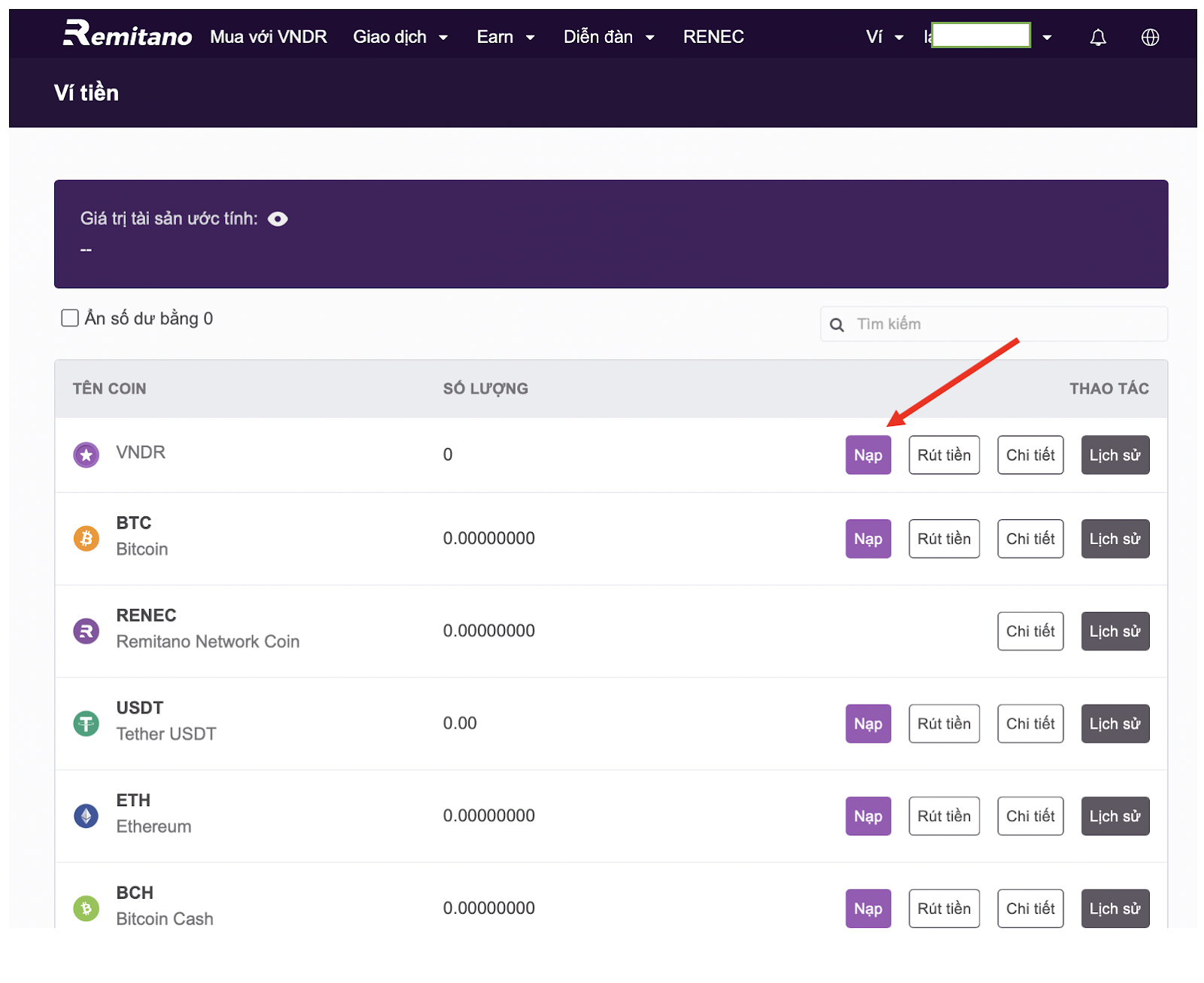This screenshot has width=1204, height=983.
Task: Click Rút tiền for VNDR
Action: tap(944, 455)
